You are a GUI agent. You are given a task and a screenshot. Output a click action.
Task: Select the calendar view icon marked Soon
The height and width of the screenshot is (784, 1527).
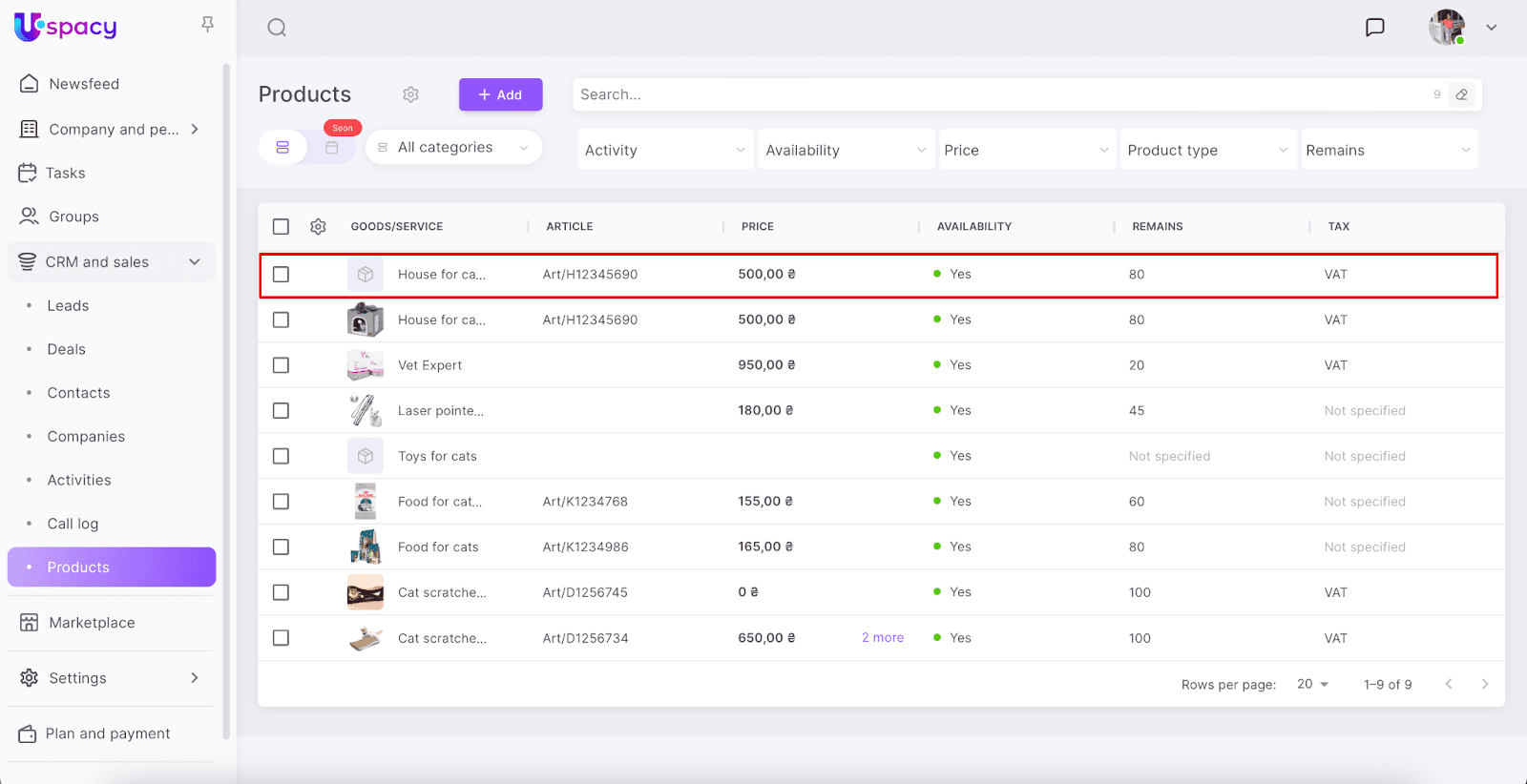click(332, 148)
